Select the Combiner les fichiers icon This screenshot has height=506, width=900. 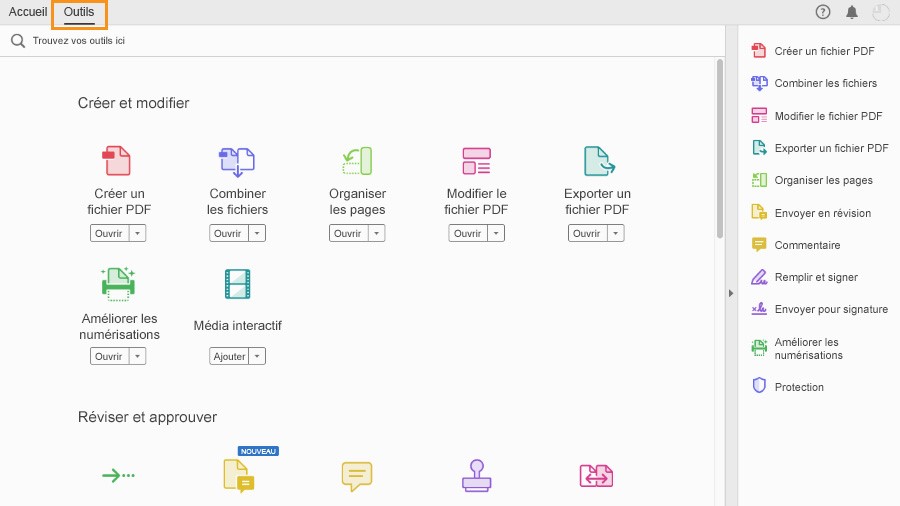237,161
